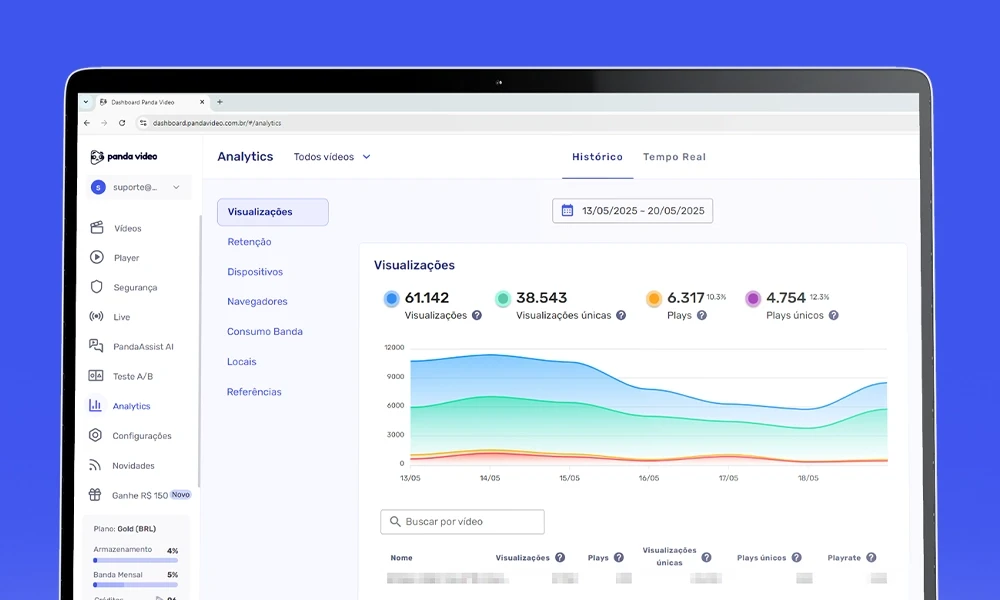Open the Ganhe R$ 150 gift offer
Image resolution: width=1000 pixels, height=600 pixels.
[135, 494]
